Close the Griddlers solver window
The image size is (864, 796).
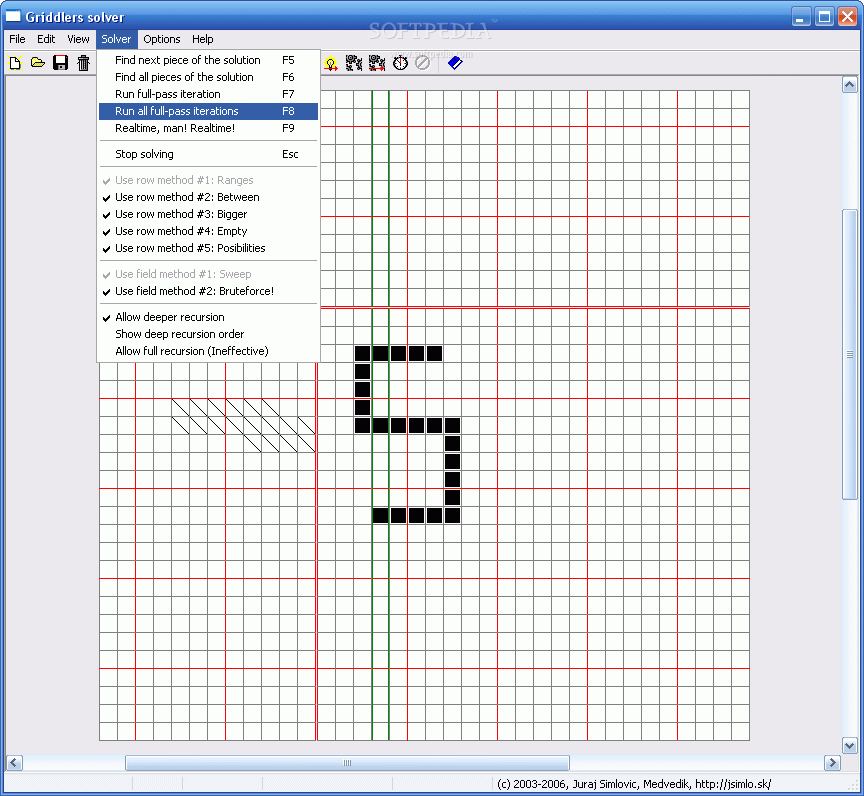click(847, 17)
